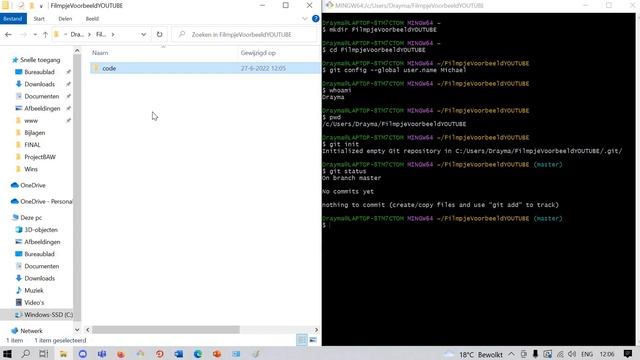Open Muziek under Deze pc

[33, 291]
